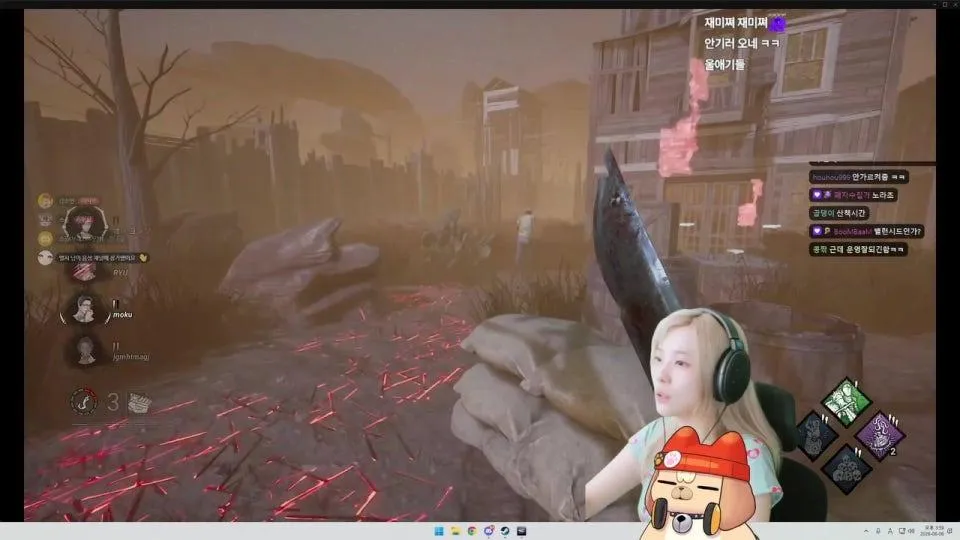This screenshot has height=540, width=960.
Task: Click the 재미쪄 재미쪄 overlay text
Action: [736, 23]
